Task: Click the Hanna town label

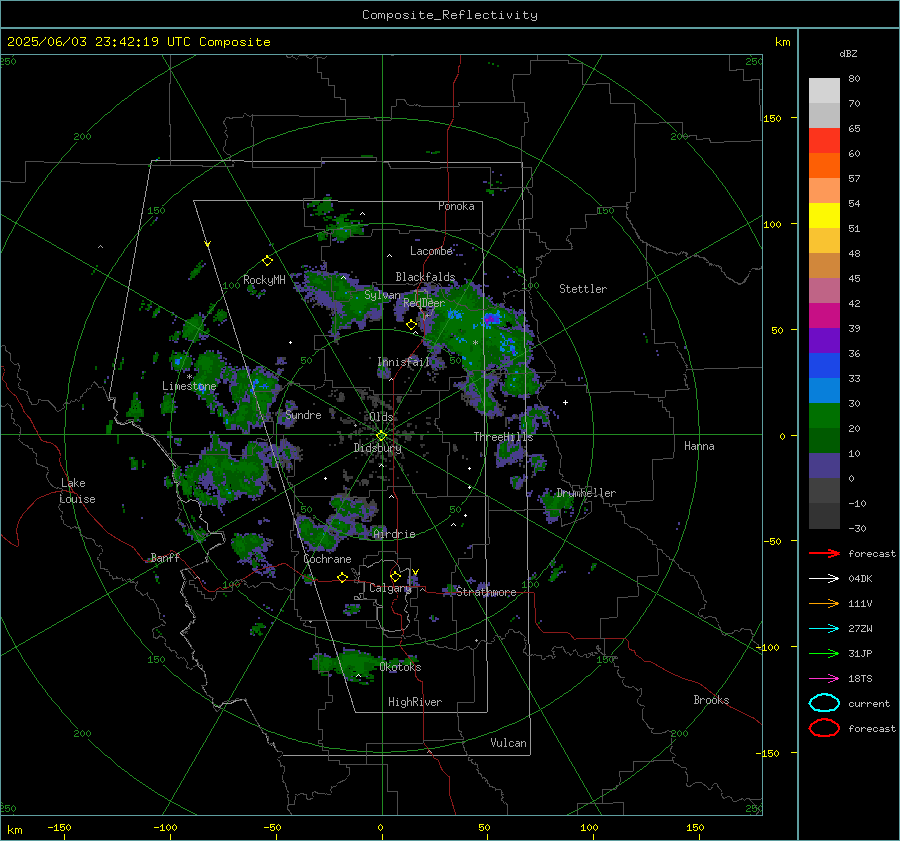Action: (699, 446)
